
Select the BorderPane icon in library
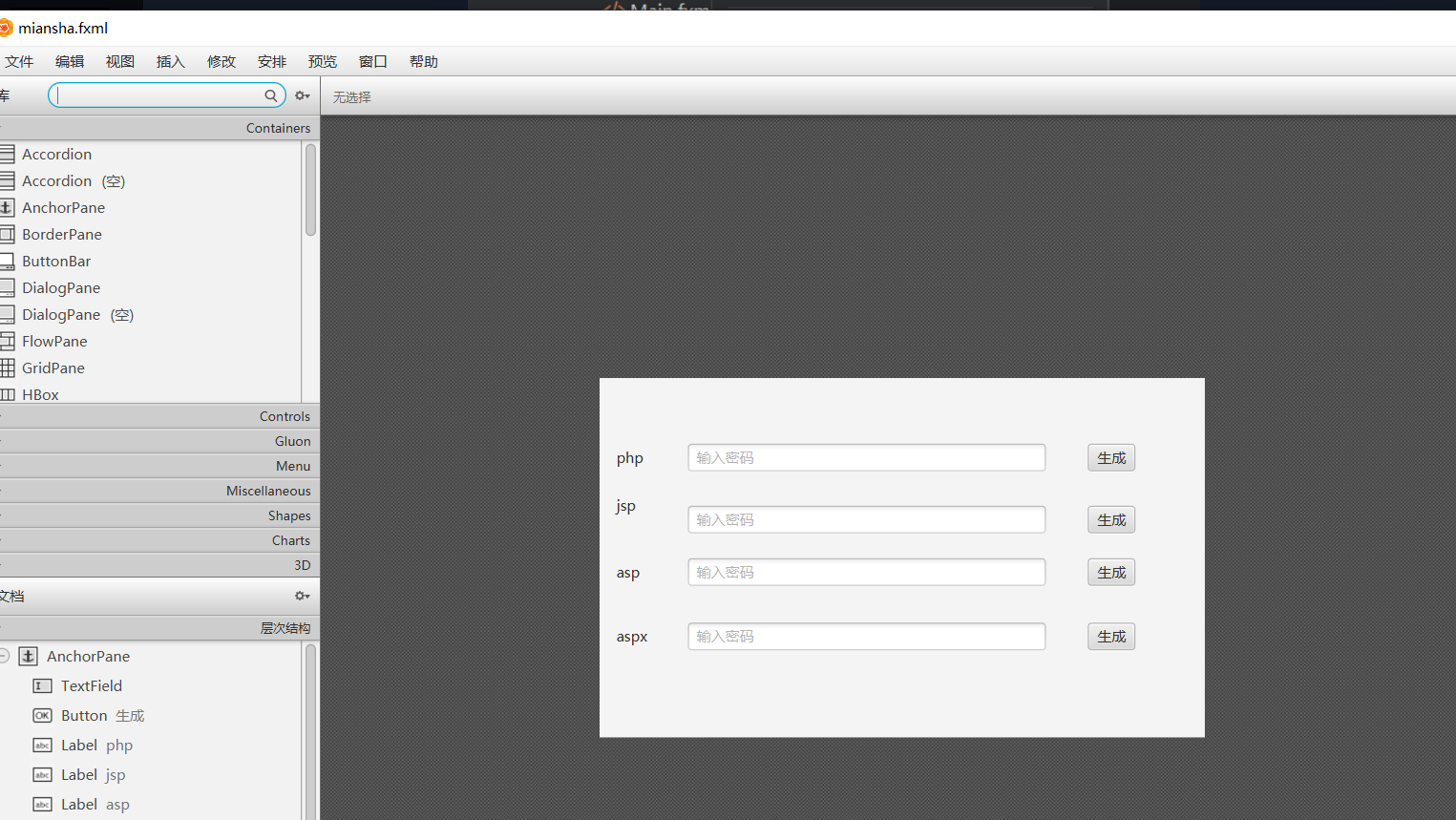pyautogui.click(x=8, y=234)
